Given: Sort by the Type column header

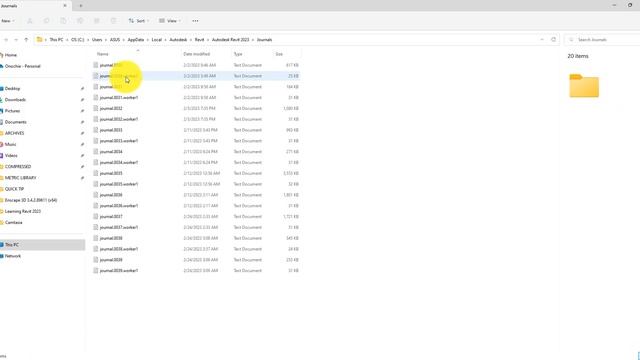Looking at the screenshot, I should coord(238,54).
